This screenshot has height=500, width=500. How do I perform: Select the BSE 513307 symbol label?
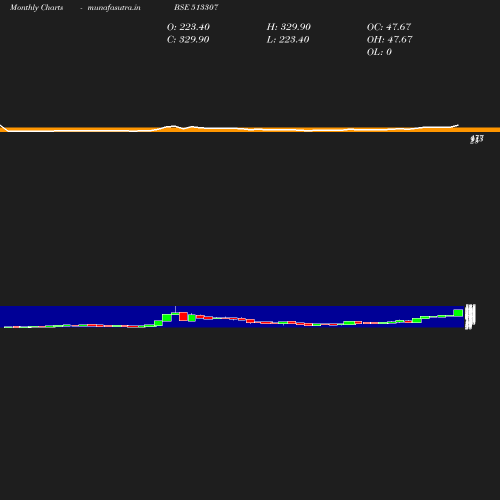click(x=196, y=7)
